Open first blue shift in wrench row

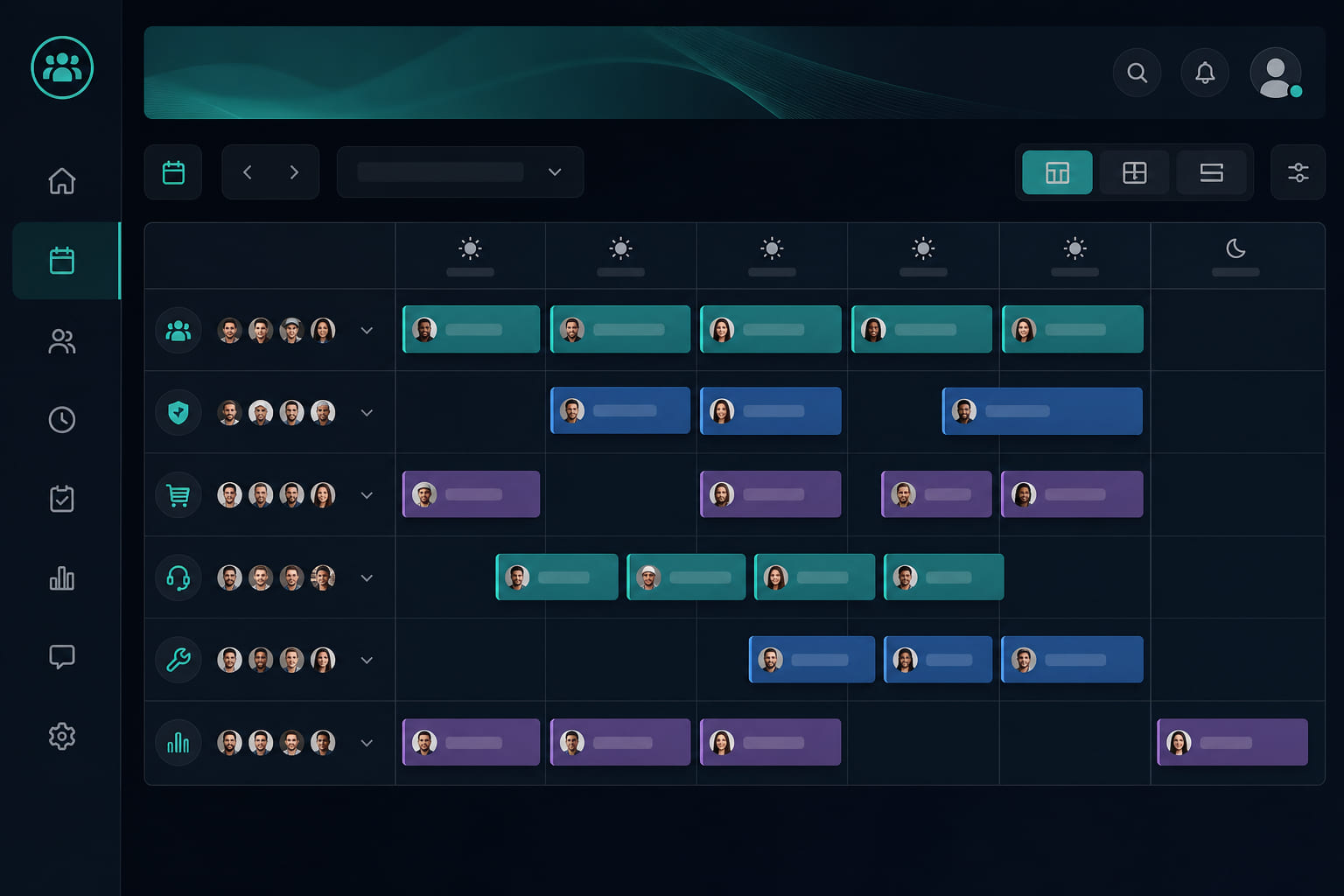[x=812, y=659]
